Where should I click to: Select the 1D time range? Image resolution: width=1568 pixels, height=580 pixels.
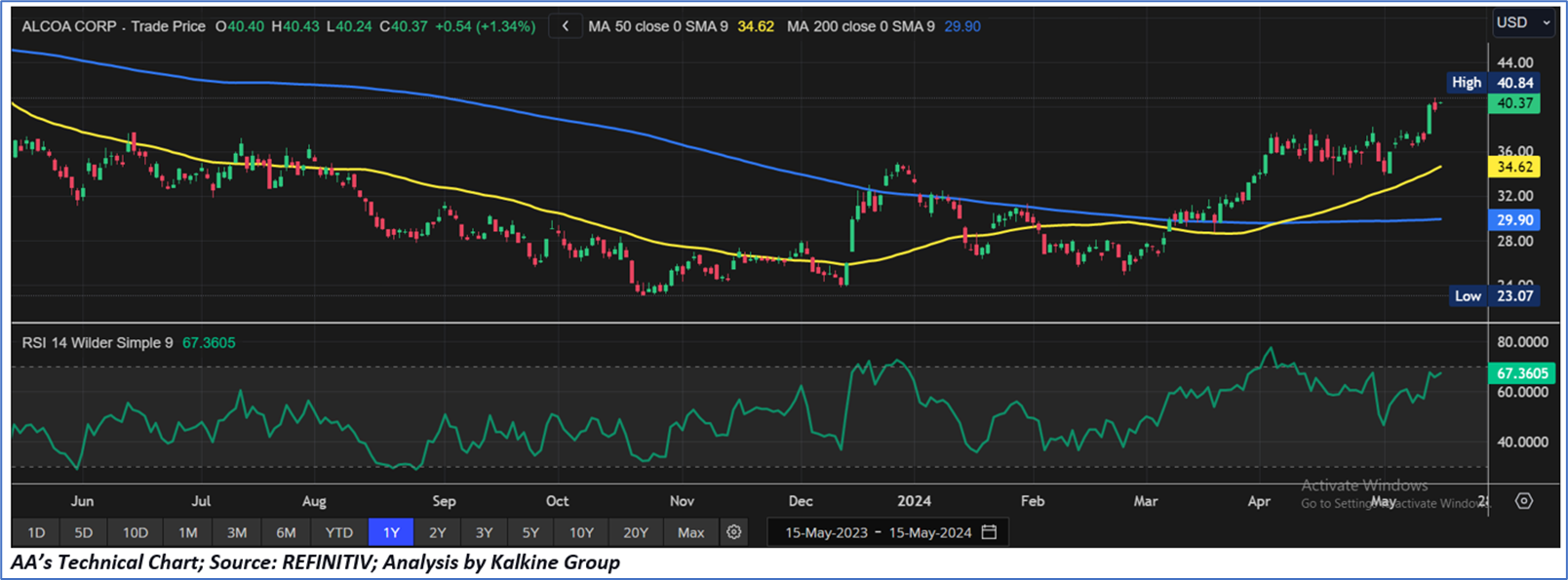coord(36,532)
